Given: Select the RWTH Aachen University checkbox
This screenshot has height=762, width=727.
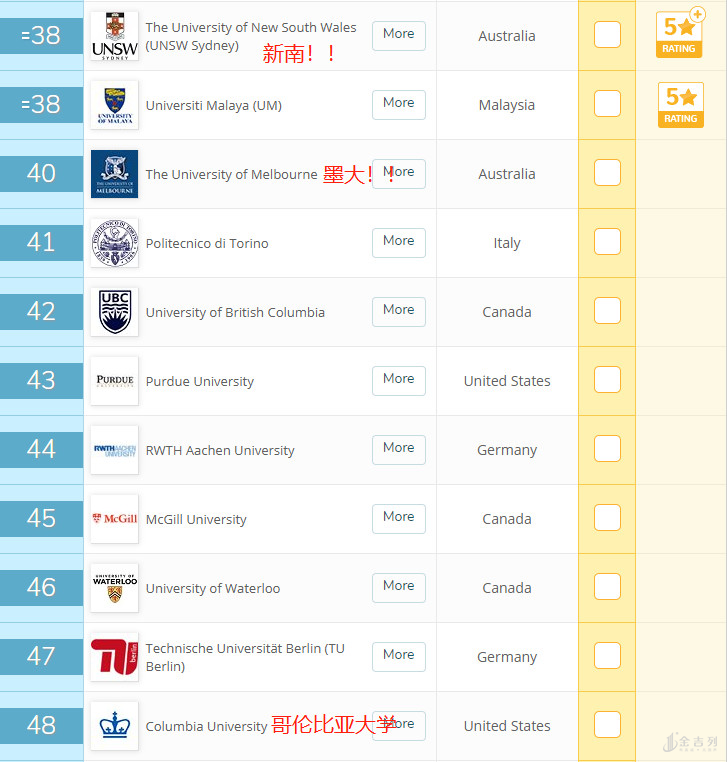Looking at the screenshot, I should [x=607, y=449].
